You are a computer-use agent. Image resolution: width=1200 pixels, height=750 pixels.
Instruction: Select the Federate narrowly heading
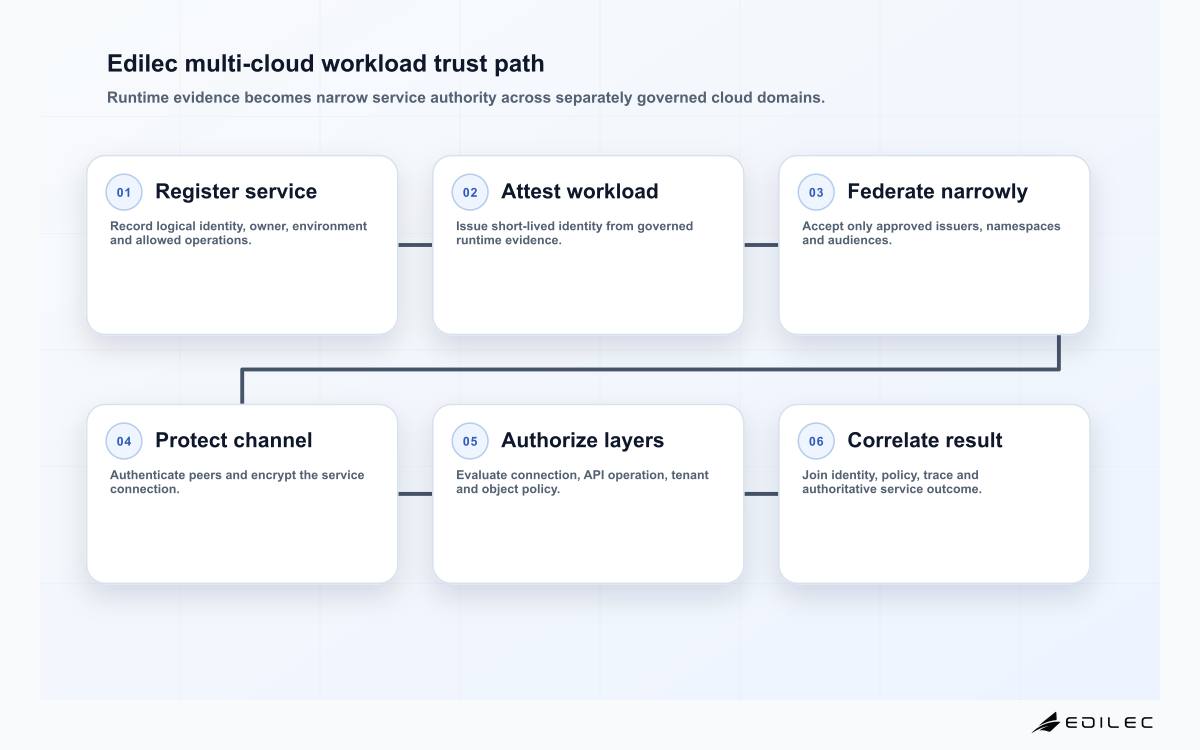click(937, 191)
